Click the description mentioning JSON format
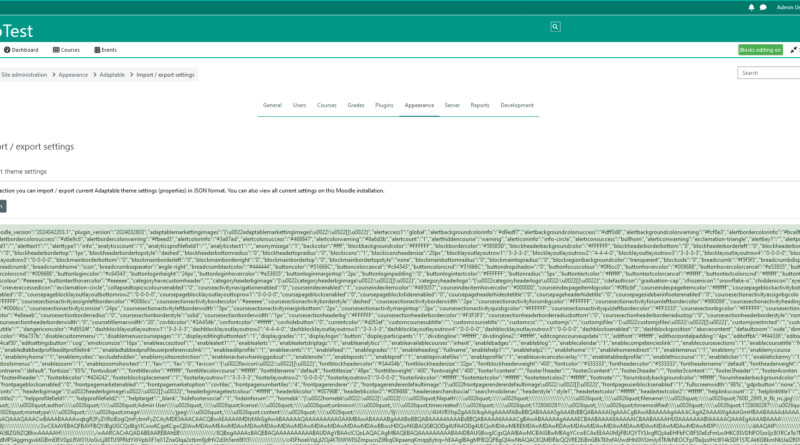Viewport: 800px width, 445px height. click(x=192, y=190)
